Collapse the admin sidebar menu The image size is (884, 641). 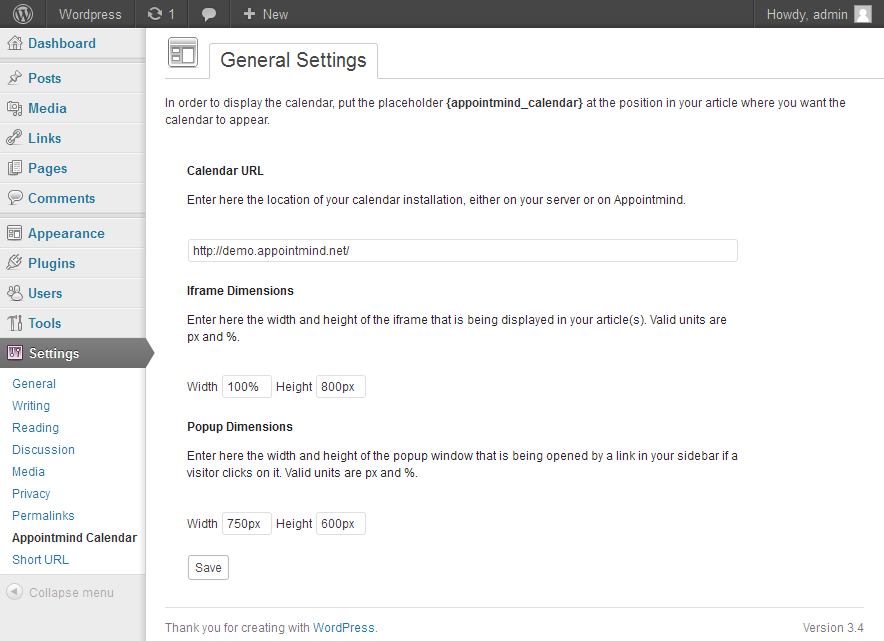click(x=61, y=592)
